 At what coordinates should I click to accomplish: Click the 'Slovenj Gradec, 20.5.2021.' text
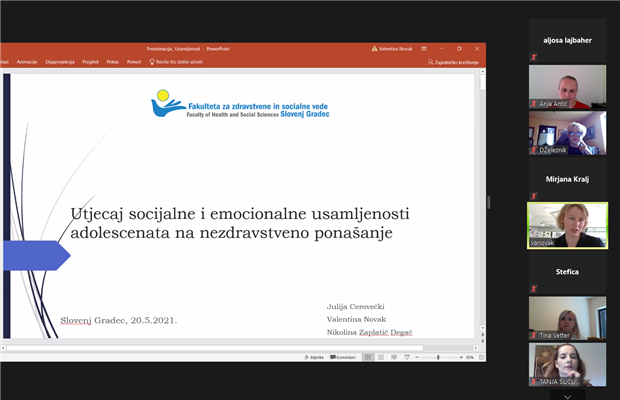click(x=119, y=321)
